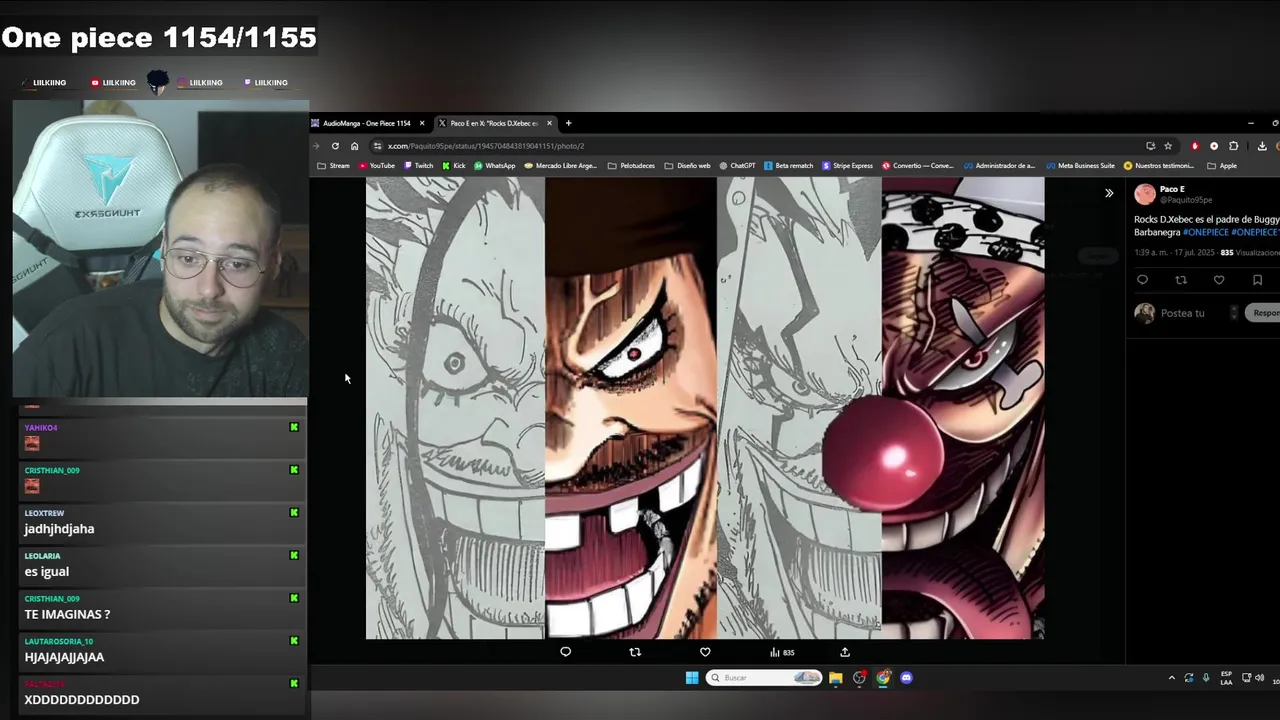The image size is (1280, 720).
Task: Click the heart icon below the photo
Action: (705, 652)
